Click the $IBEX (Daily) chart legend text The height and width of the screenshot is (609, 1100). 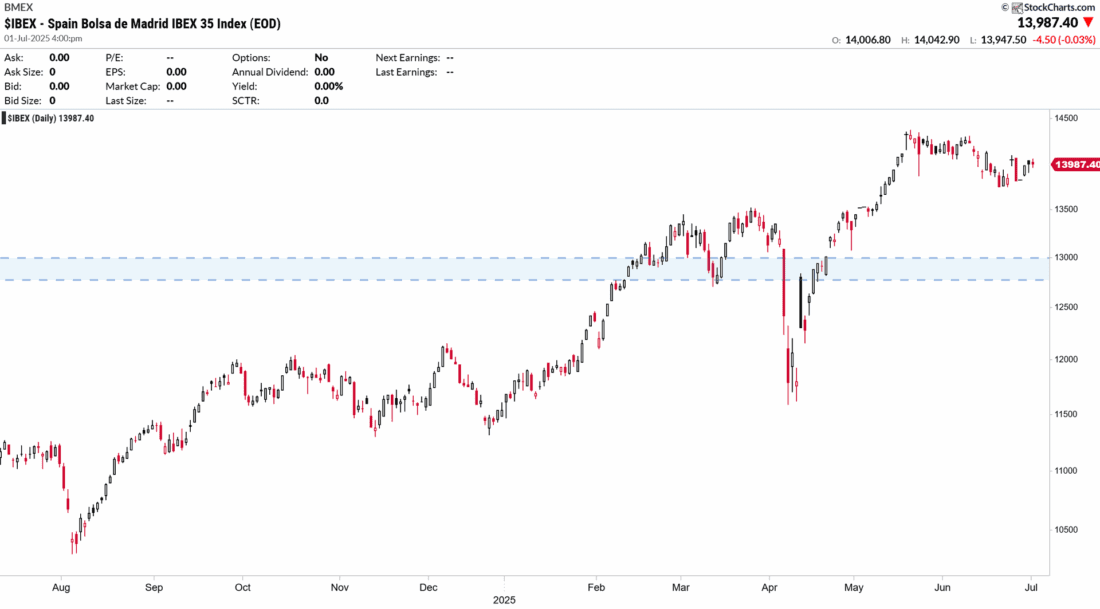[x=51, y=119]
